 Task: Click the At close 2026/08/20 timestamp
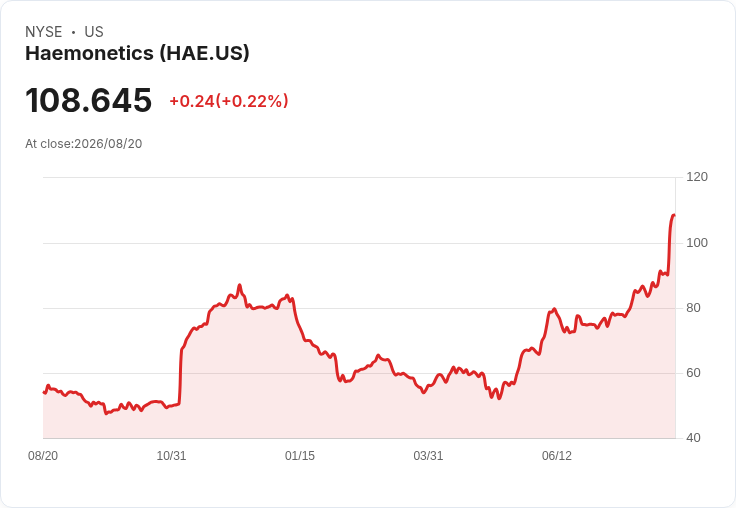pyautogui.click(x=84, y=144)
